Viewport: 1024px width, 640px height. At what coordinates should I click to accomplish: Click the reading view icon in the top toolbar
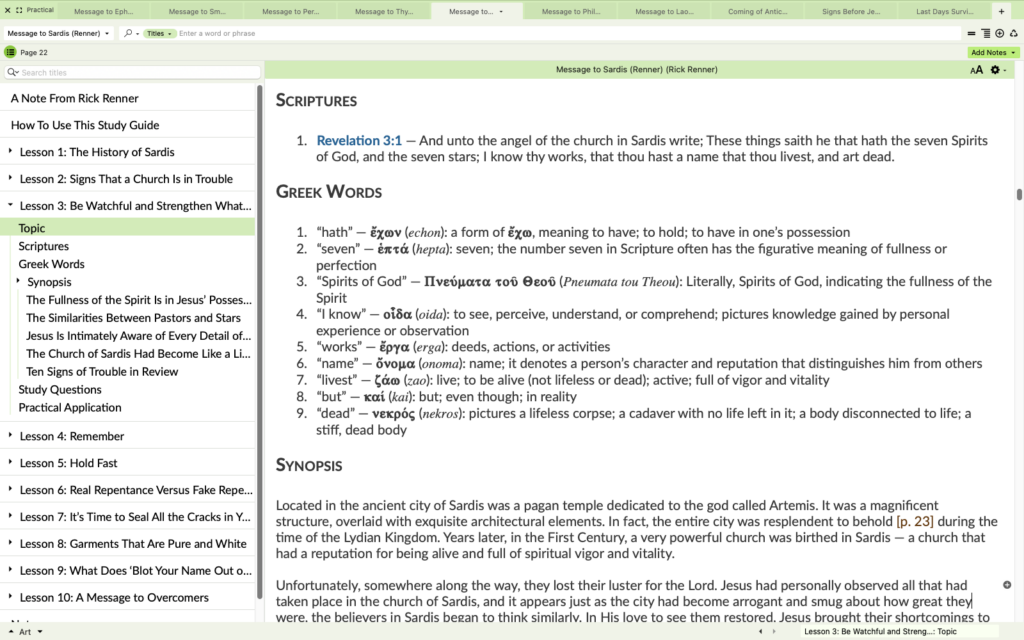[987, 33]
